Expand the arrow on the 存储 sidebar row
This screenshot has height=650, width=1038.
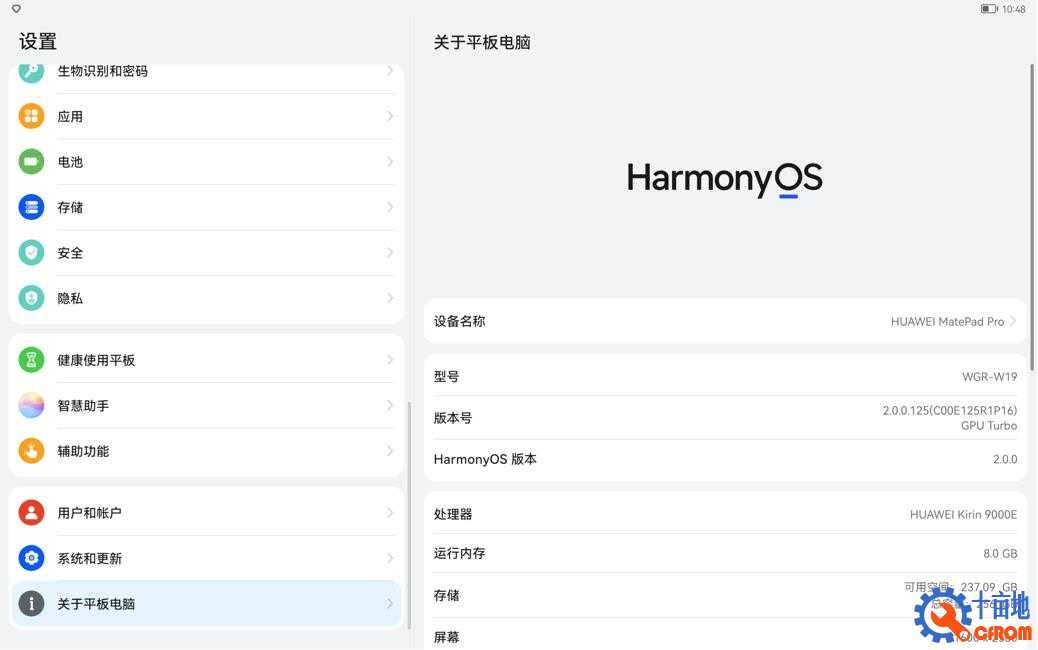(x=390, y=207)
